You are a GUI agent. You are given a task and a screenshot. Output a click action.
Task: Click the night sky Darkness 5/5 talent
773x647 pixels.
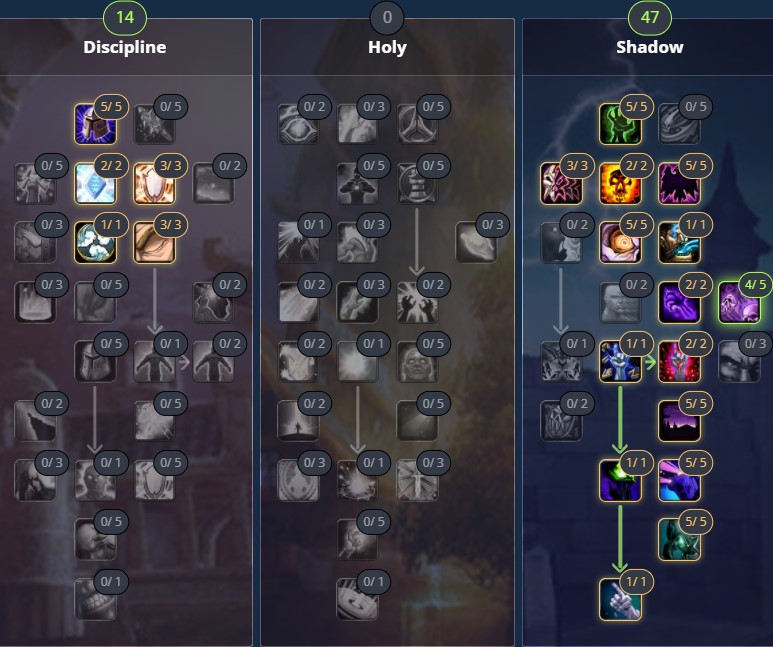click(x=679, y=421)
